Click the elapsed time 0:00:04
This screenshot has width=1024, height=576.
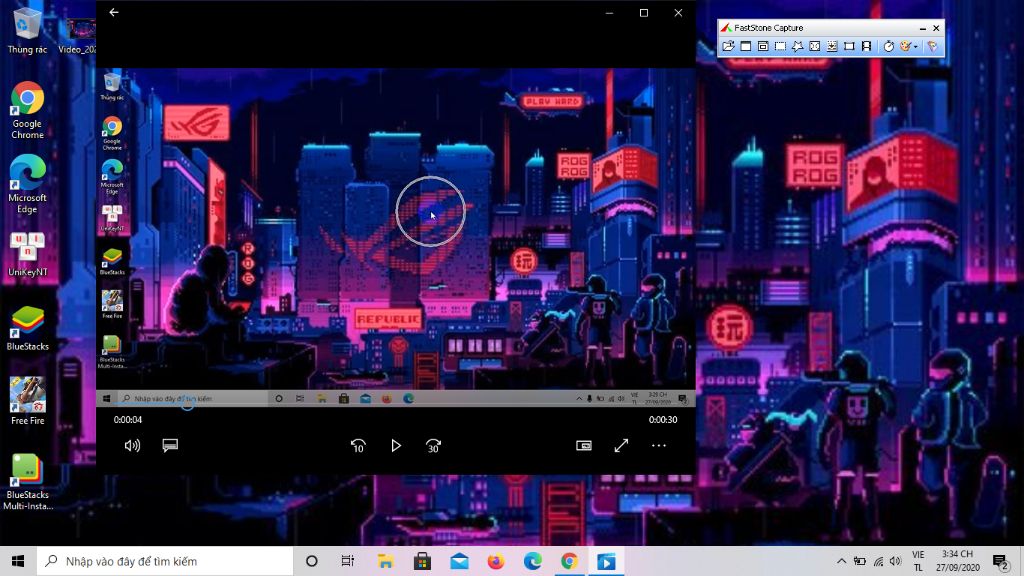127,420
